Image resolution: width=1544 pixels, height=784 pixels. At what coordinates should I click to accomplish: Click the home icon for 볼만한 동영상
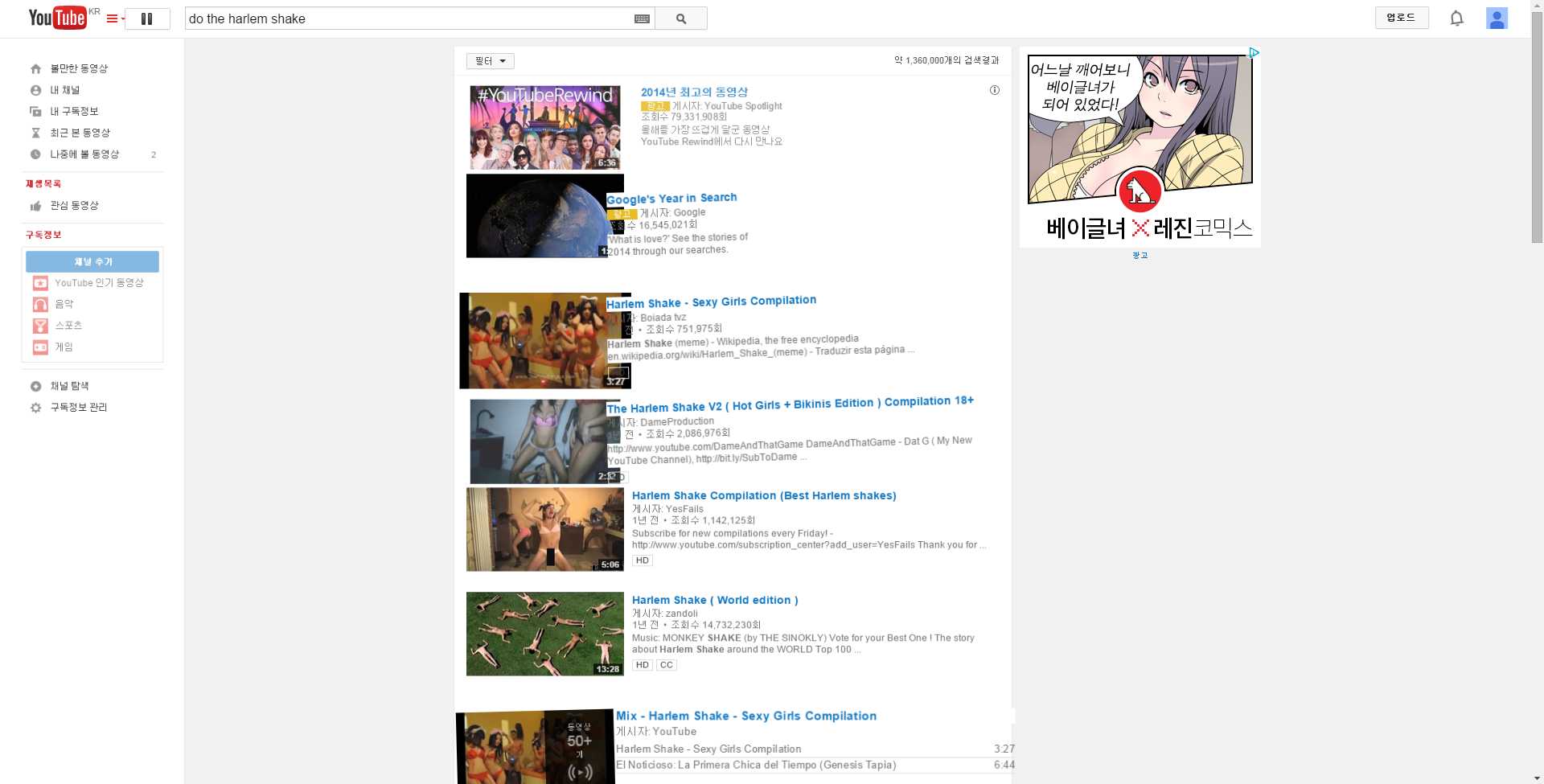click(x=35, y=68)
